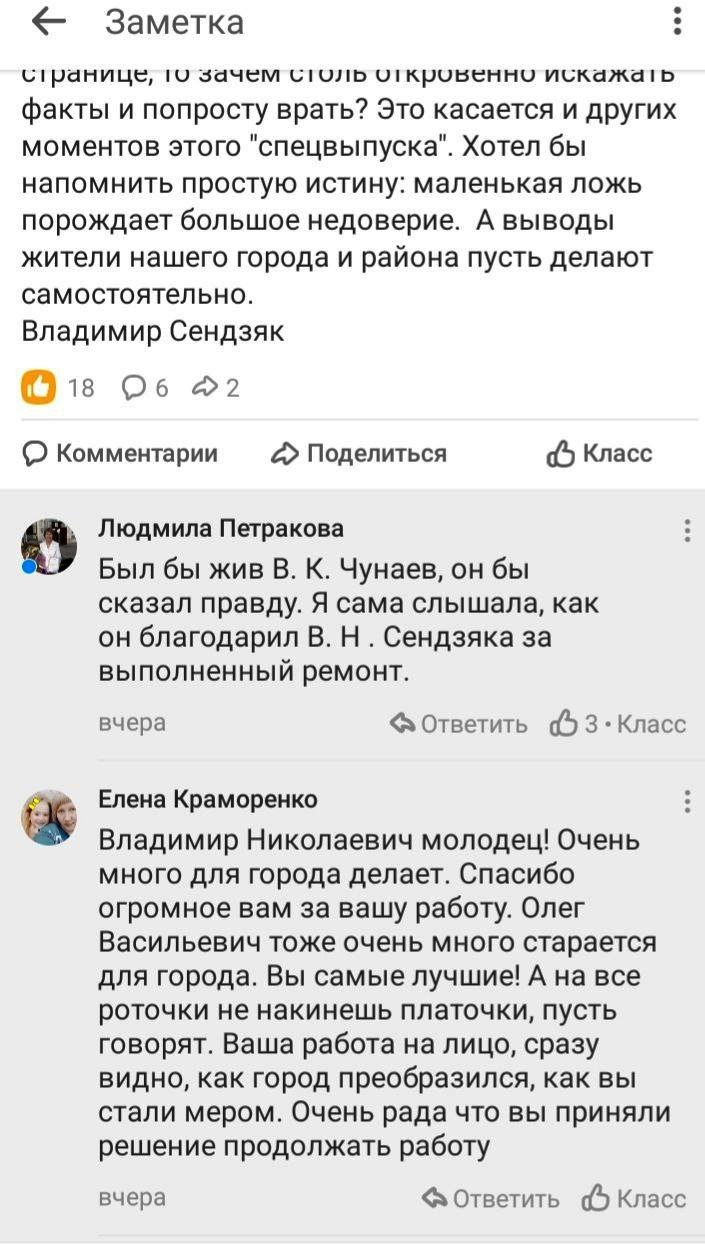The image size is (705, 1246).
Task: Open the three-dot menu in the header
Action: click(678, 22)
